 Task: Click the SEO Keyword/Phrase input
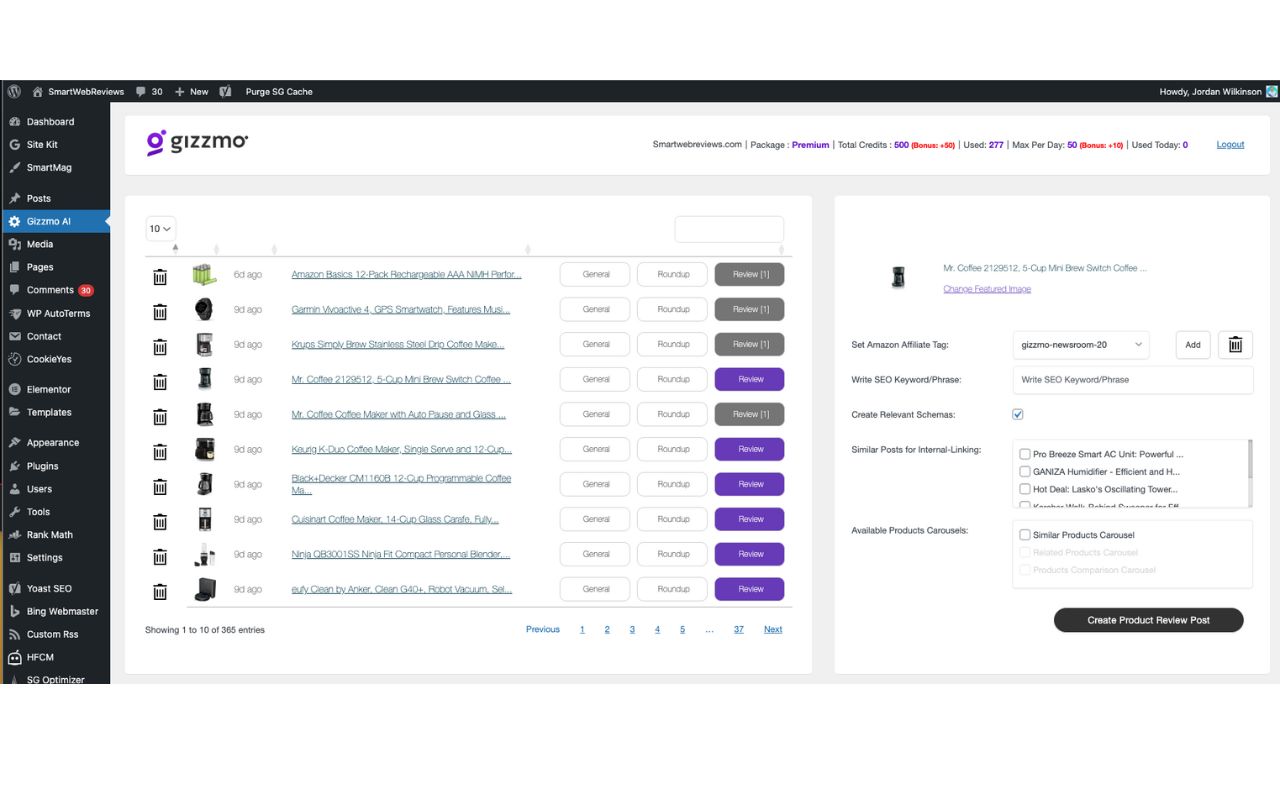(x=1132, y=380)
